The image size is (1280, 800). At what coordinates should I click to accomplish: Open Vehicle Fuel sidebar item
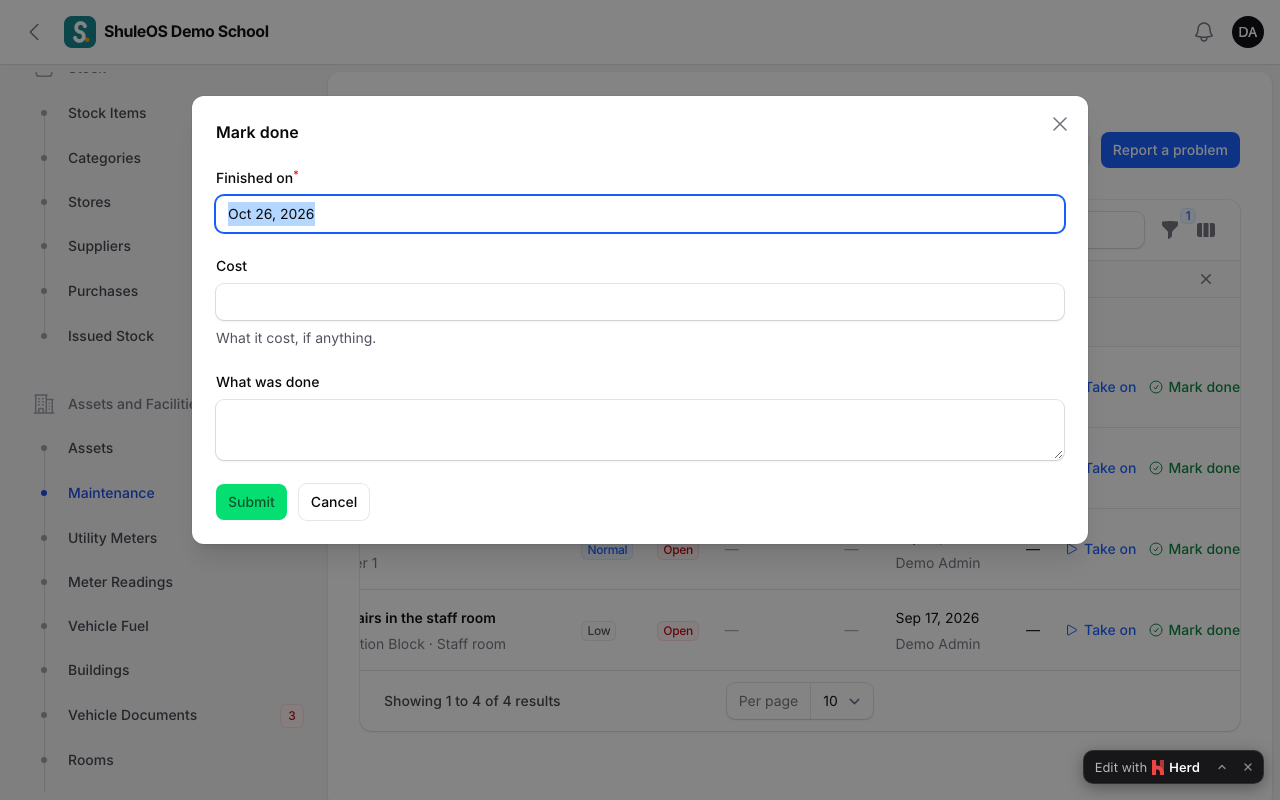tap(108, 626)
